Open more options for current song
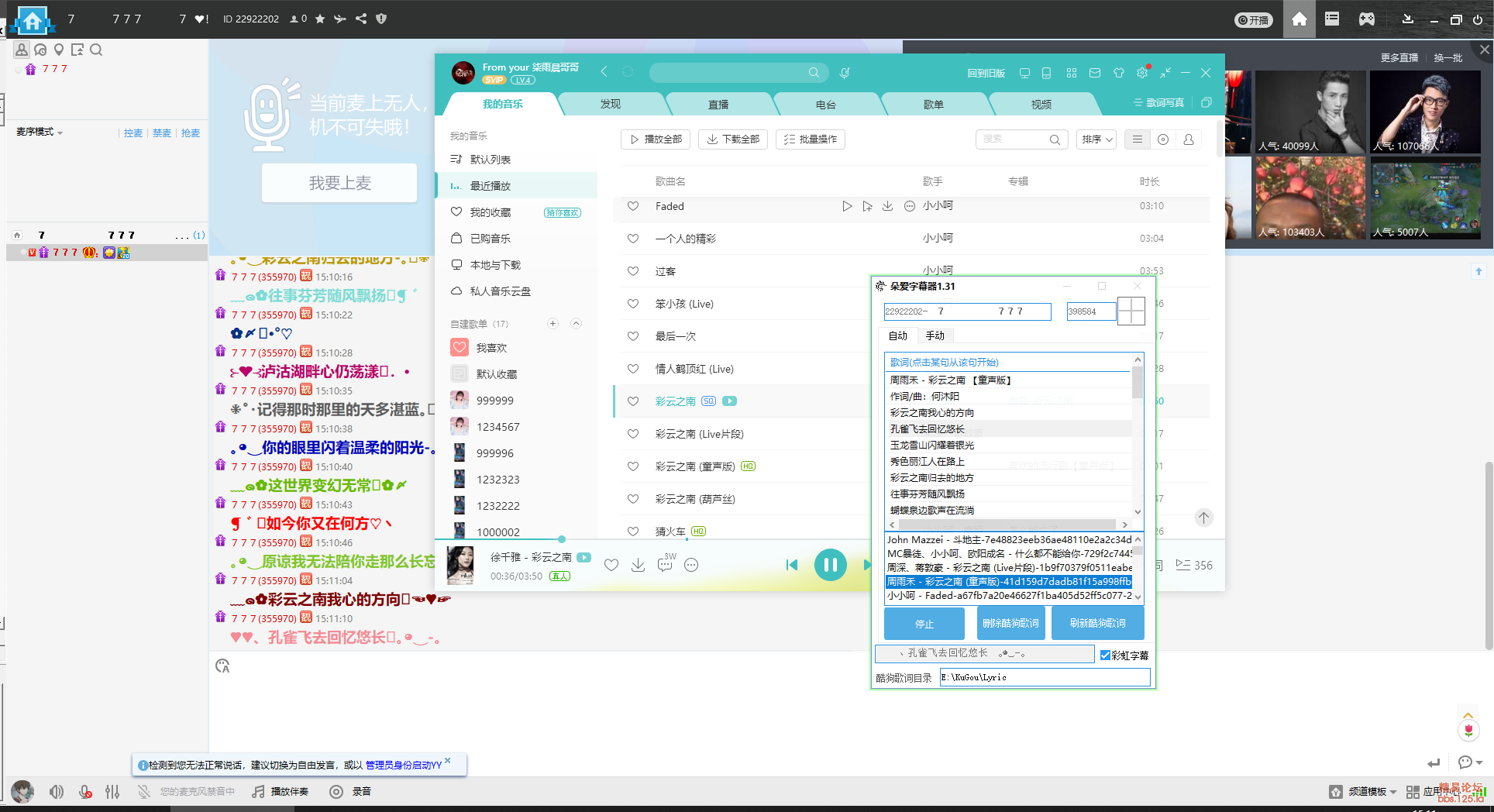 pos(691,565)
